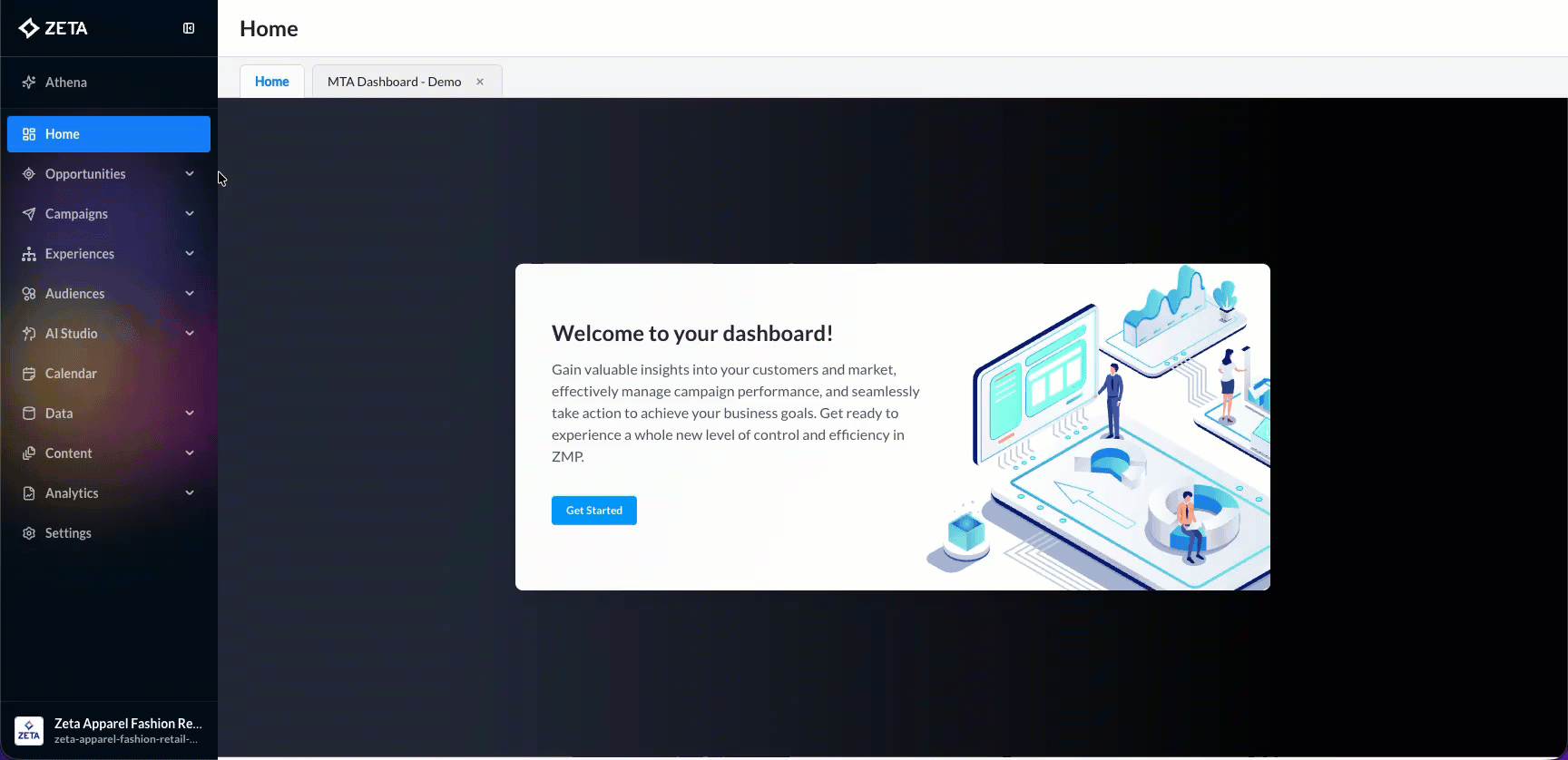Viewport: 1568px width, 760px height.
Task: Click the Home grid icon in sidebar
Action: (29, 134)
